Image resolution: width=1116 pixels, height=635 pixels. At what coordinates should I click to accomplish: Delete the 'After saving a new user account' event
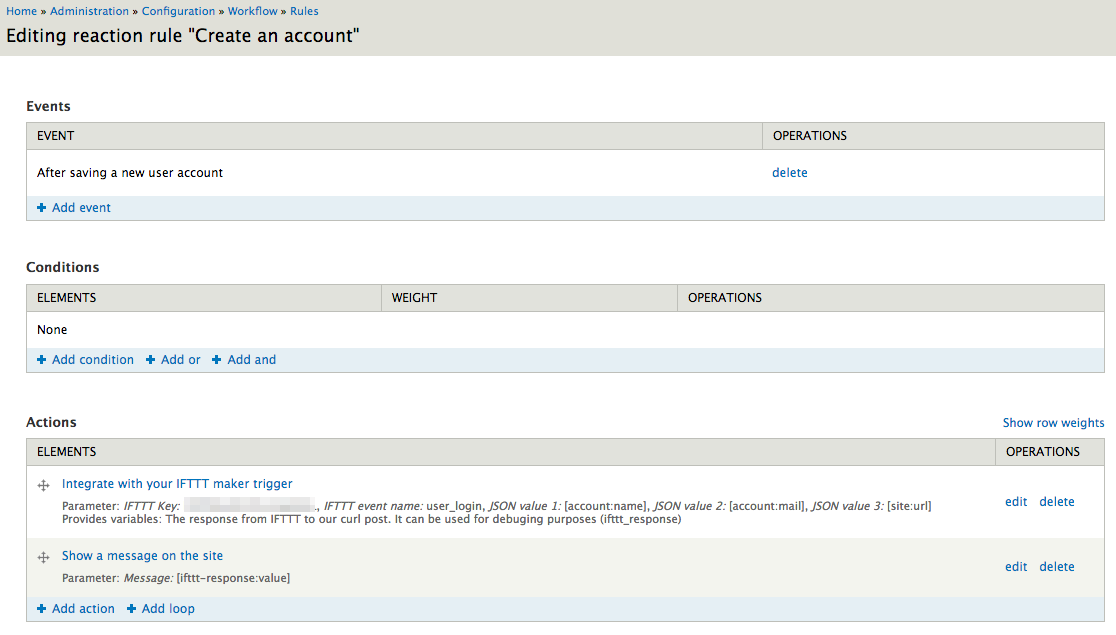pyautogui.click(x=789, y=172)
